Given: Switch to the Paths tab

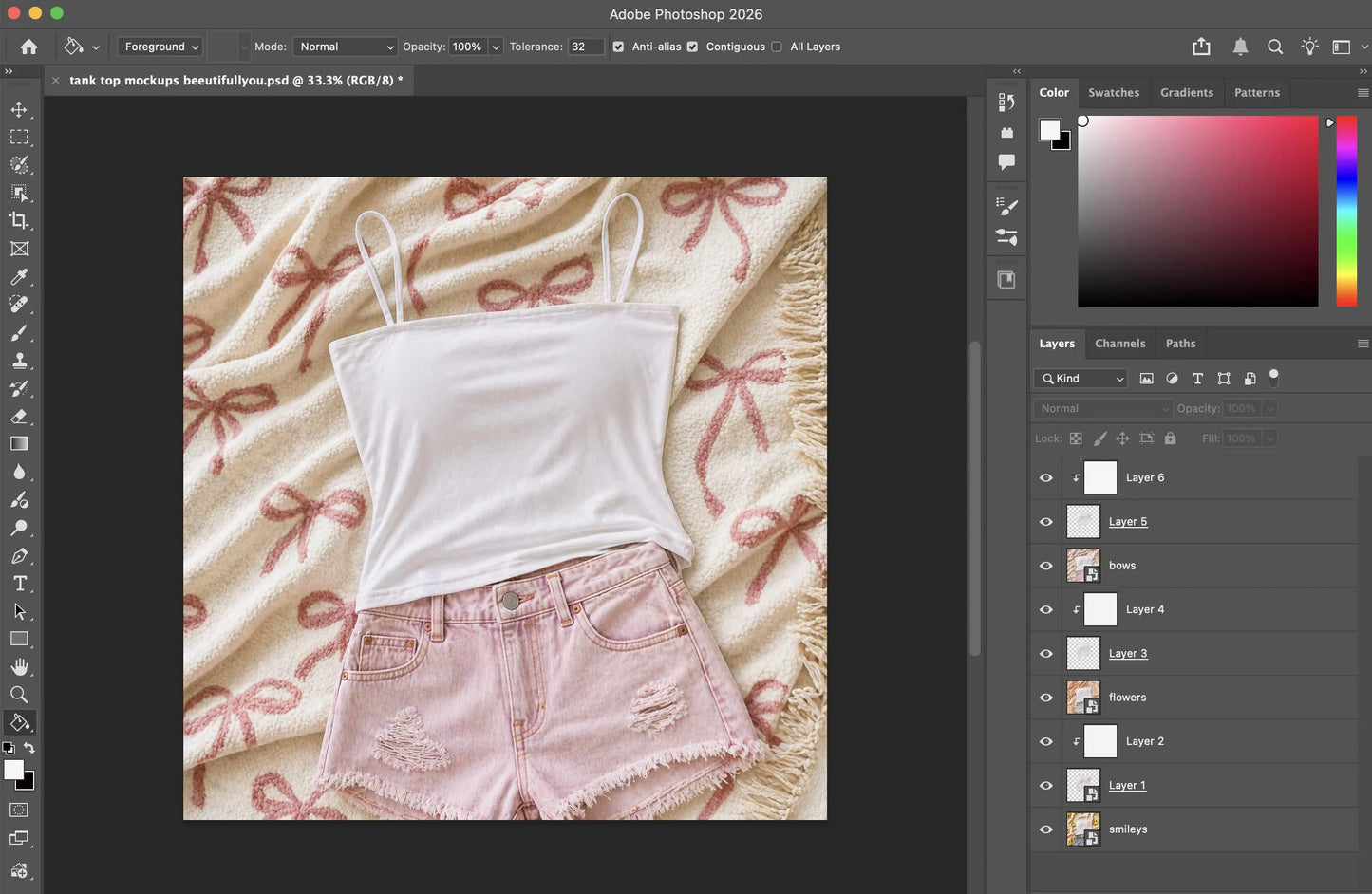Looking at the screenshot, I should click(x=1181, y=344).
